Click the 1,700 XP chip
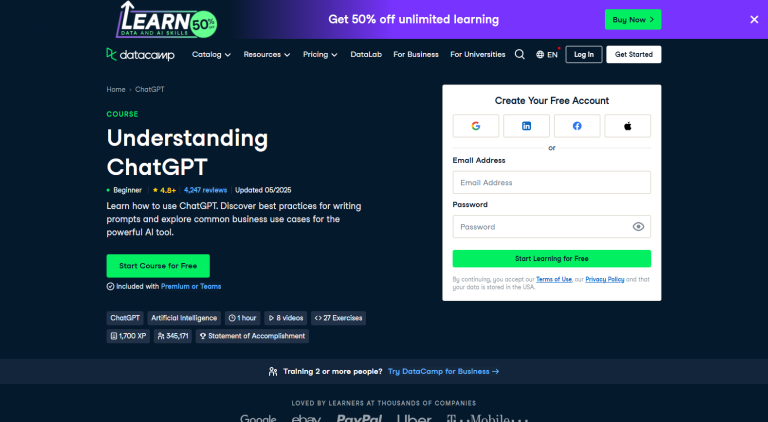768x422 pixels. 128,336
